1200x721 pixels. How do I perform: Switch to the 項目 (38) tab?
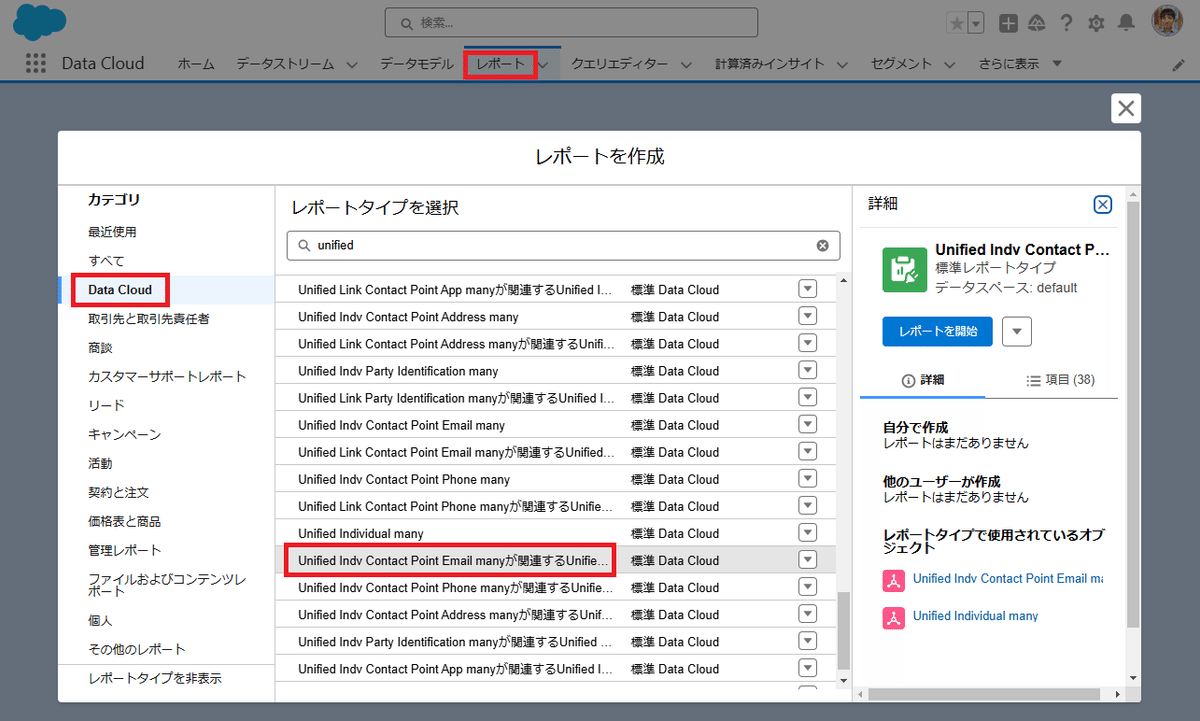(1060, 381)
